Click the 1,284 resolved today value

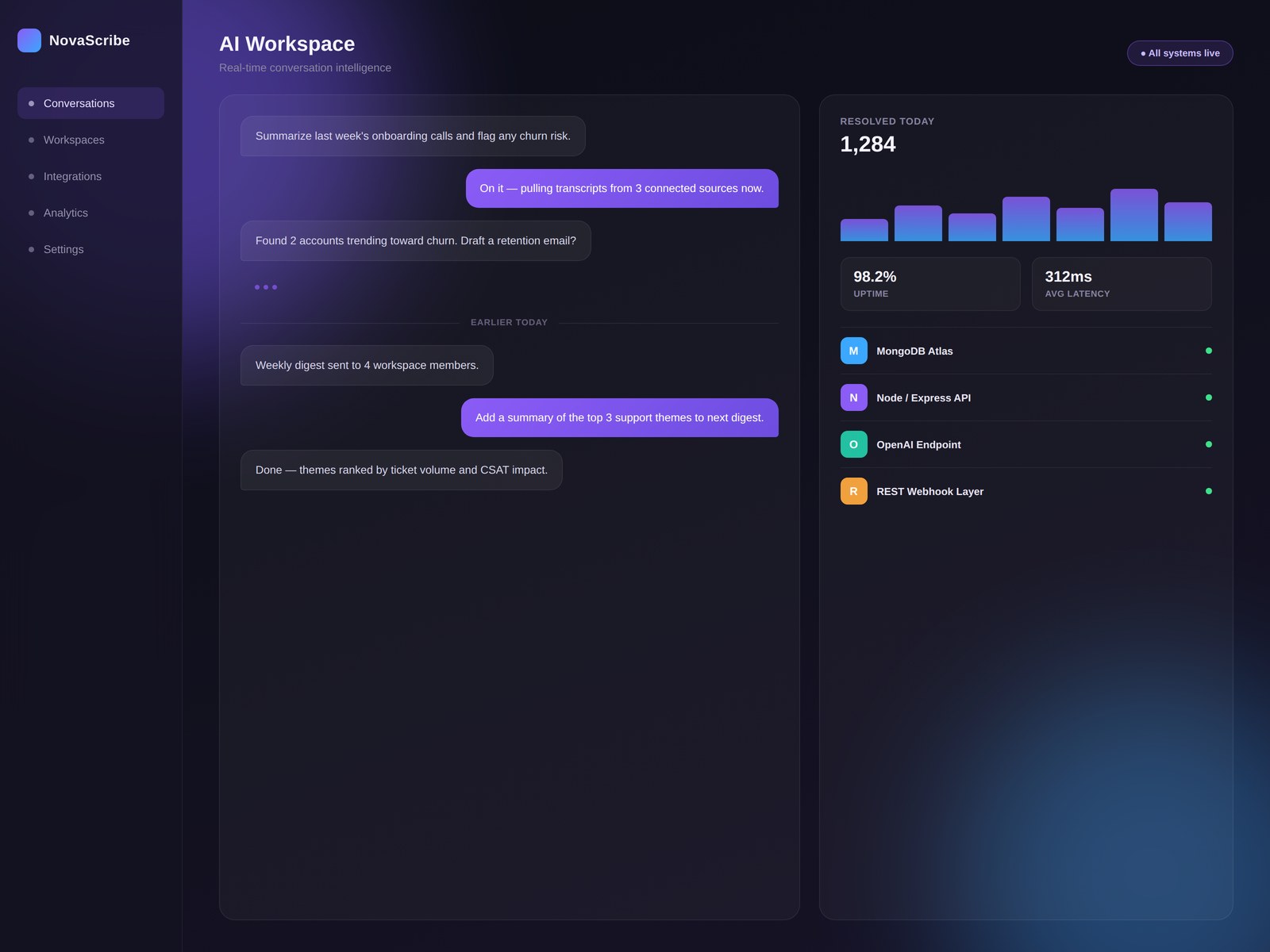pos(868,144)
